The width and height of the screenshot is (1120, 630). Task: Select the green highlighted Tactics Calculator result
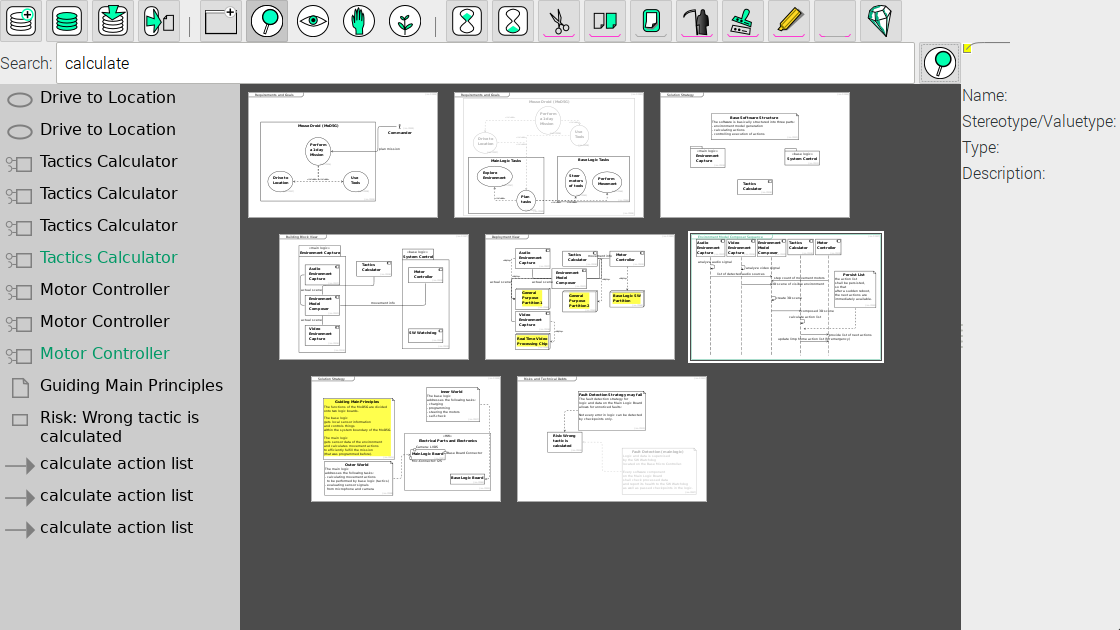(108, 257)
